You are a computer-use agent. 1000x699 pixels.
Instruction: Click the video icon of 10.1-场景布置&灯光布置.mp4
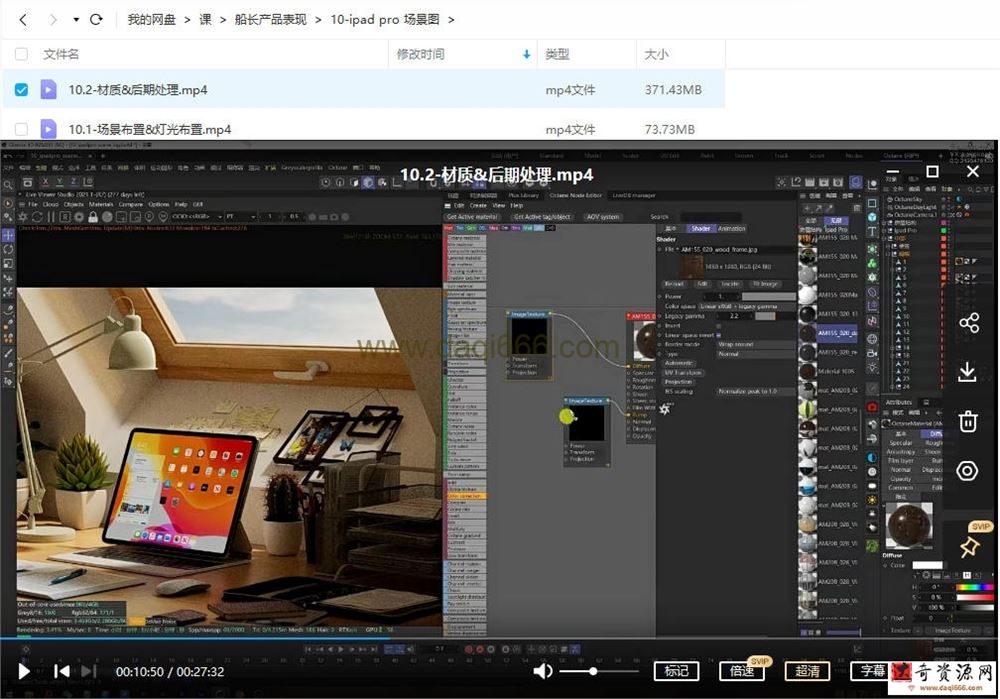(x=48, y=129)
